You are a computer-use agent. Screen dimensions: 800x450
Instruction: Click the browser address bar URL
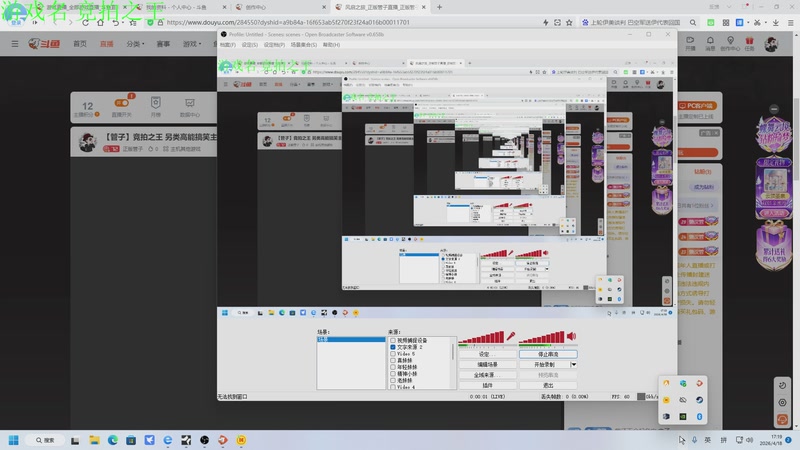[x=288, y=22]
